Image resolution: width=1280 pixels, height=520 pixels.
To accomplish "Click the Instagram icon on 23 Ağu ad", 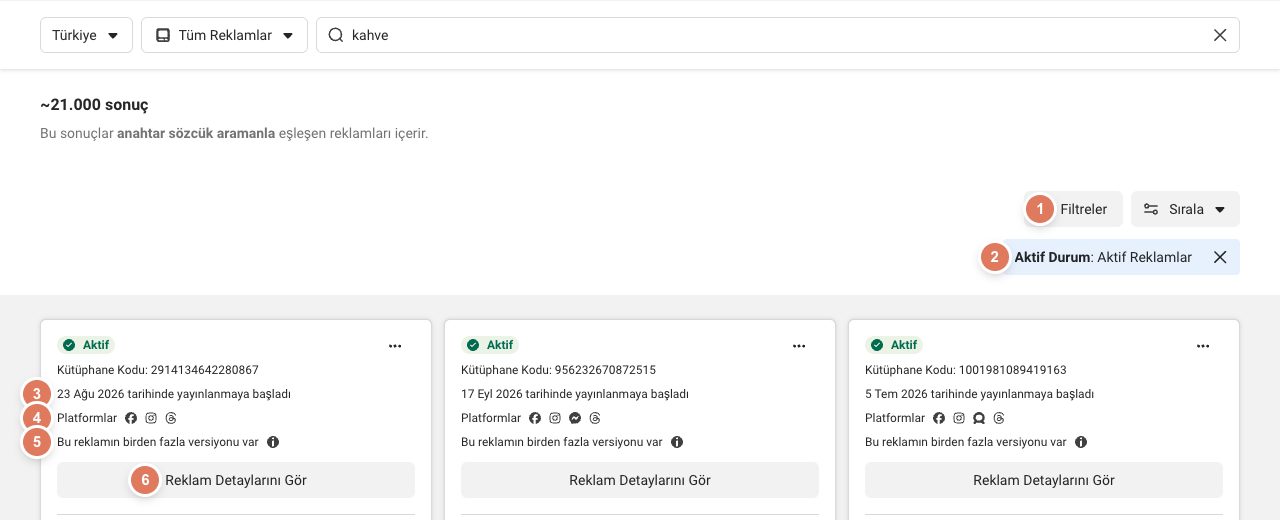I will pyautogui.click(x=151, y=418).
